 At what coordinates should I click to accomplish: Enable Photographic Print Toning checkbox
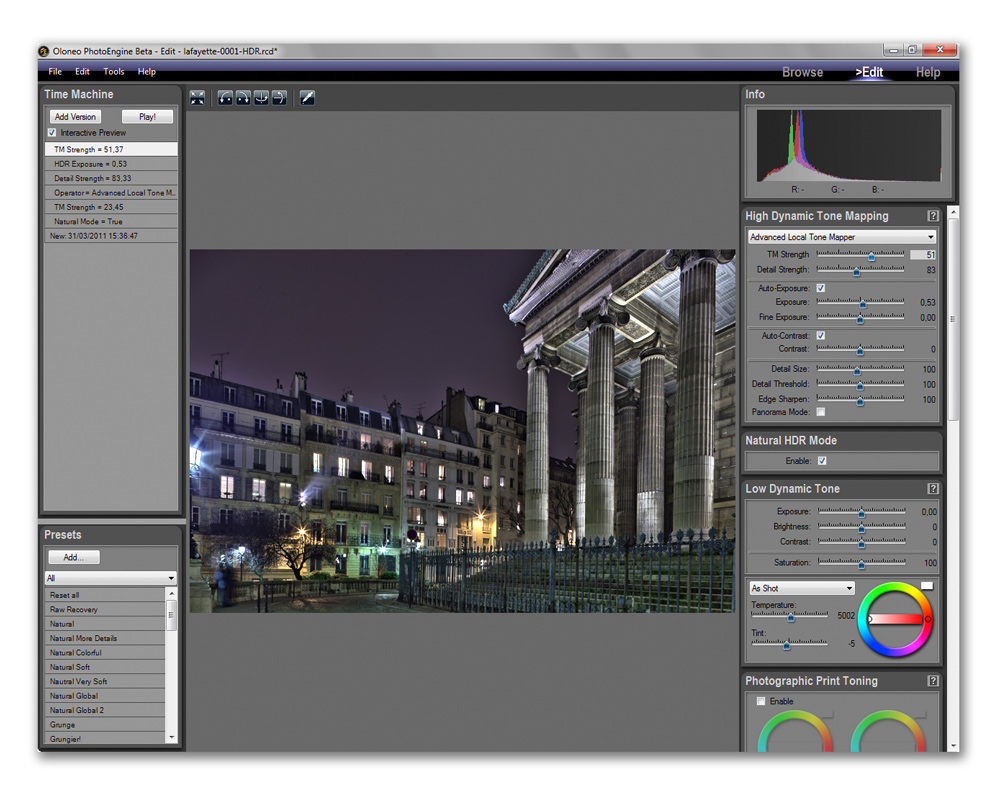(761, 701)
